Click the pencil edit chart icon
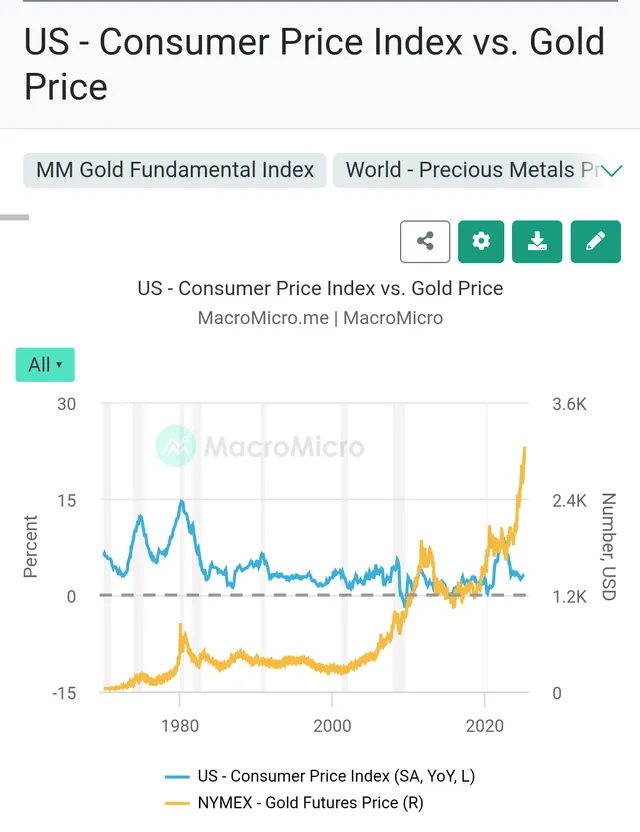This screenshot has height=832, width=640. (595, 242)
